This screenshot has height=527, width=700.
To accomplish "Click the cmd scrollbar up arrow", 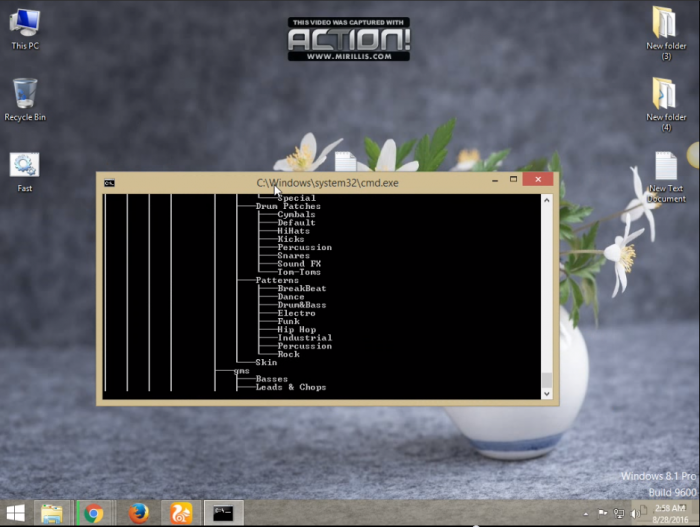I will [546, 201].
